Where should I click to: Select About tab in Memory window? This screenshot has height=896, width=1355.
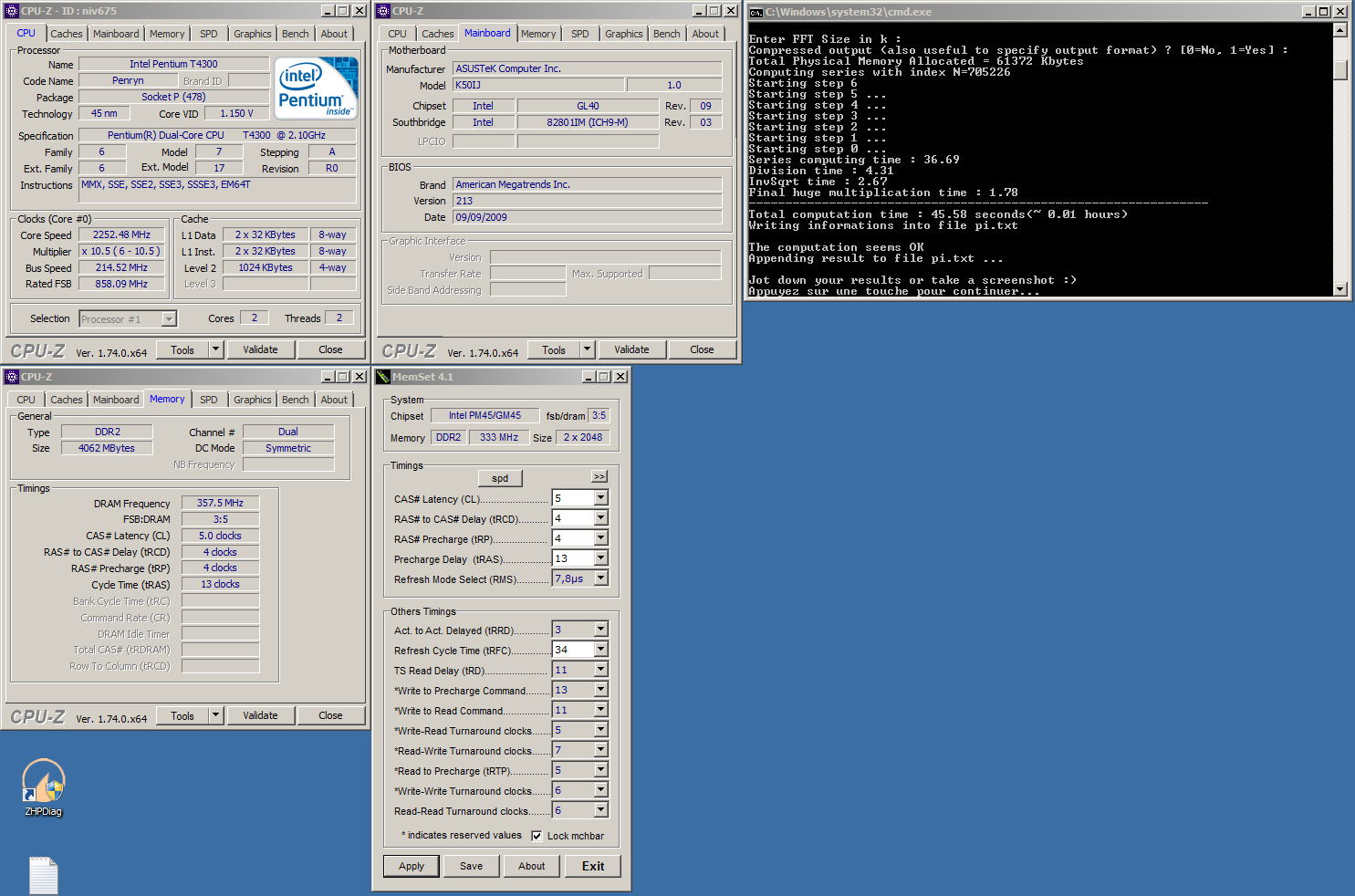(x=334, y=400)
